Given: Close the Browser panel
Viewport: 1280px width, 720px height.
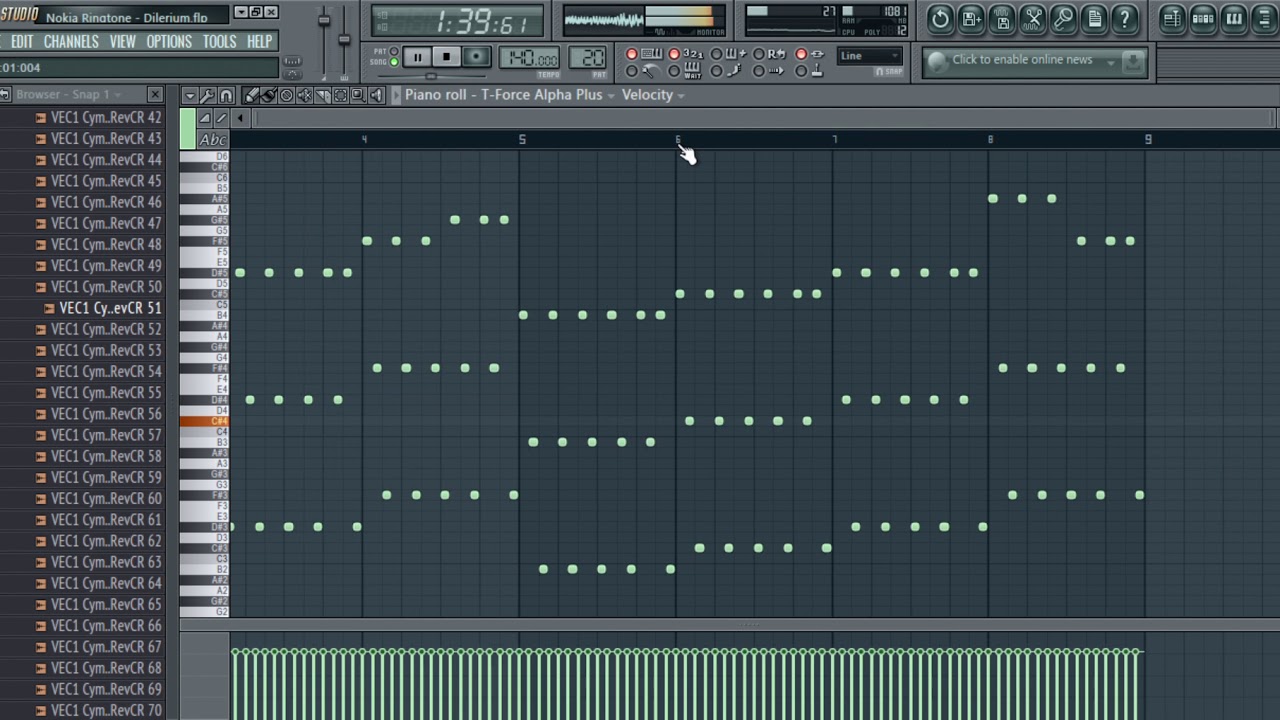Looking at the screenshot, I should point(155,94).
